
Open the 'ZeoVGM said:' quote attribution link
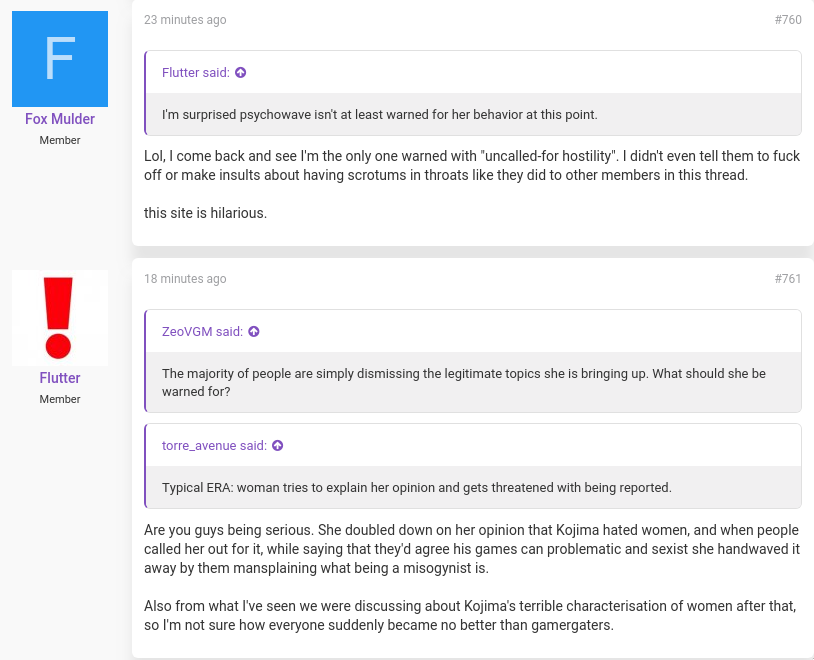[x=202, y=332]
